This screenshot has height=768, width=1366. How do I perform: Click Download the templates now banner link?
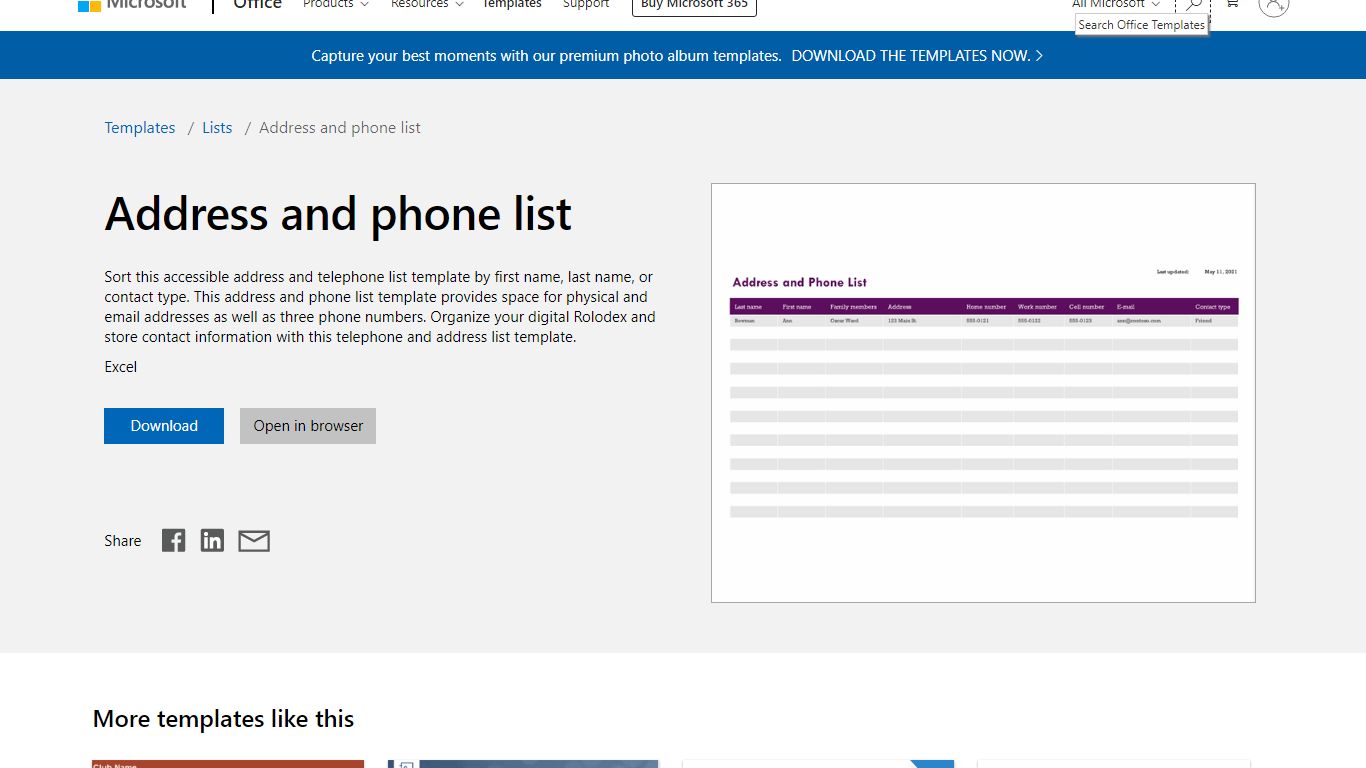[917, 56]
